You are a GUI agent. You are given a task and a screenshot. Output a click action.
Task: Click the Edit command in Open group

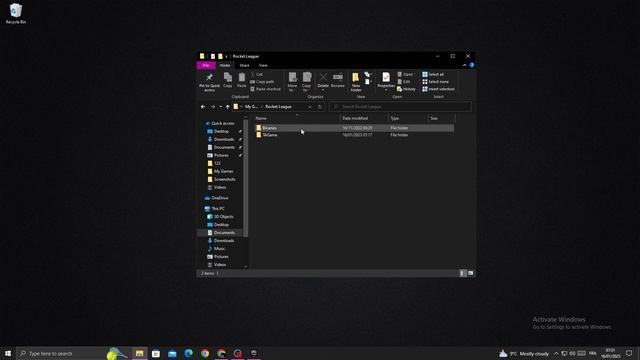[x=404, y=82]
